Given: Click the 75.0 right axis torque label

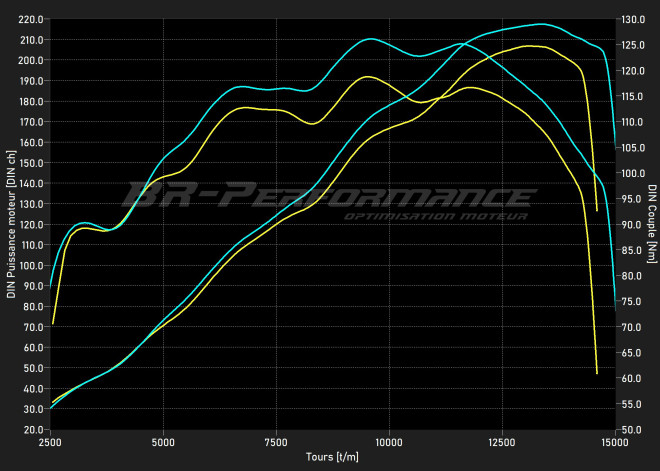Looking at the screenshot, I should click(x=630, y=301).
